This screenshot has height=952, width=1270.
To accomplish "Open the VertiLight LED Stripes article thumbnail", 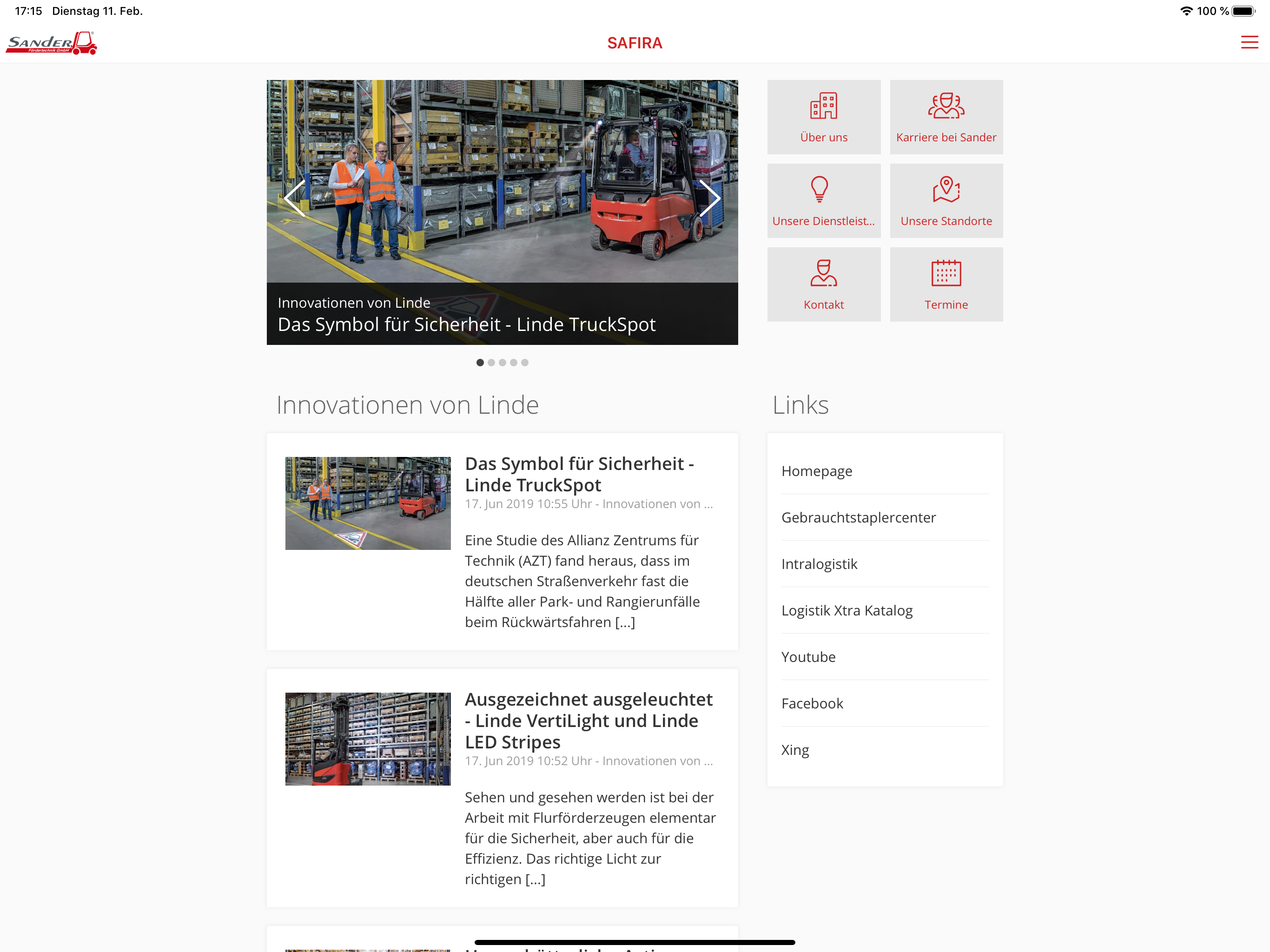I will click(368, 738).
